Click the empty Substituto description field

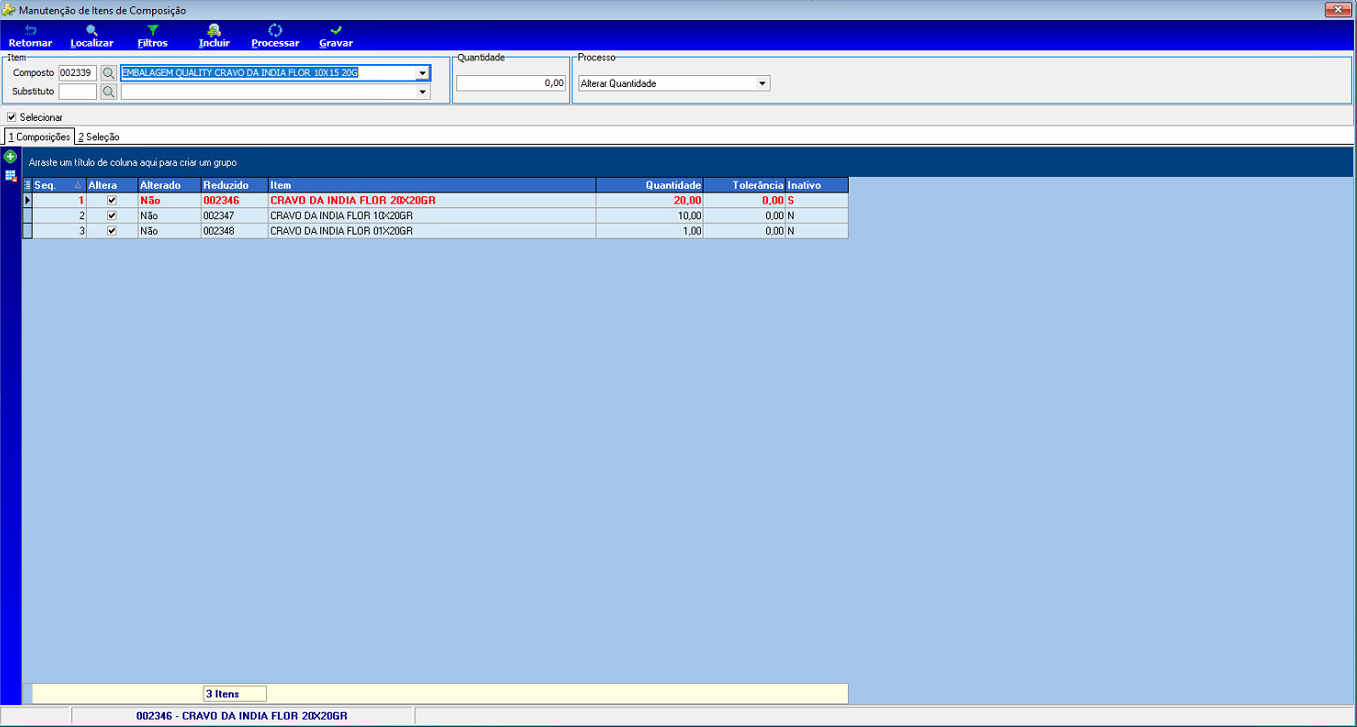click(268, 92)
